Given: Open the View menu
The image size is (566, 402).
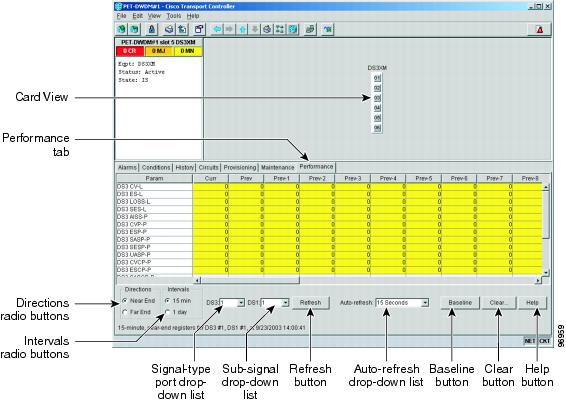Looking at the screenshot, I should point(154,16).
